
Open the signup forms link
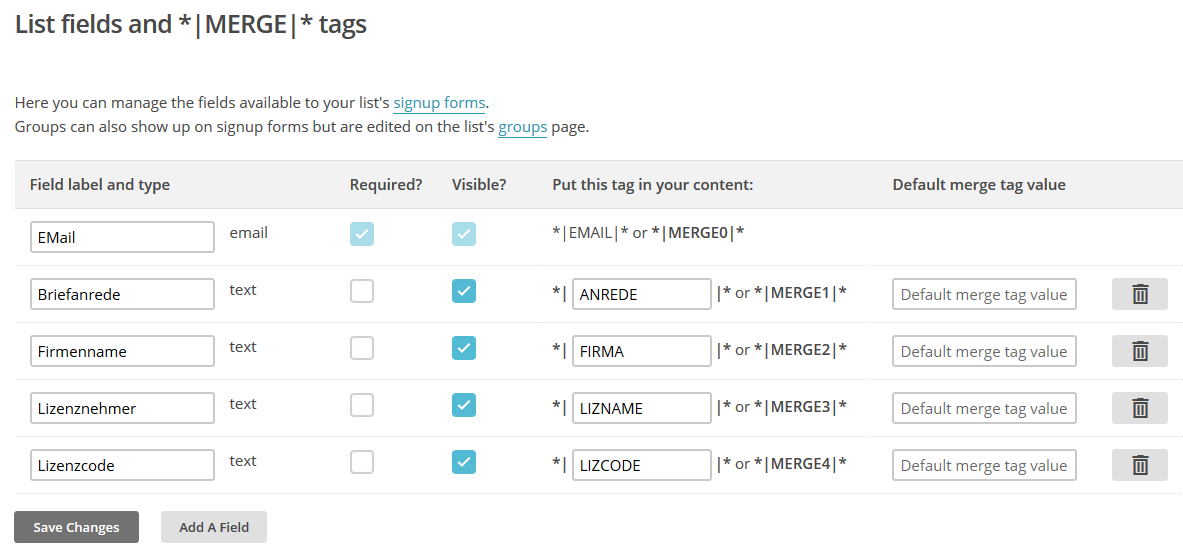pos(439,103)
